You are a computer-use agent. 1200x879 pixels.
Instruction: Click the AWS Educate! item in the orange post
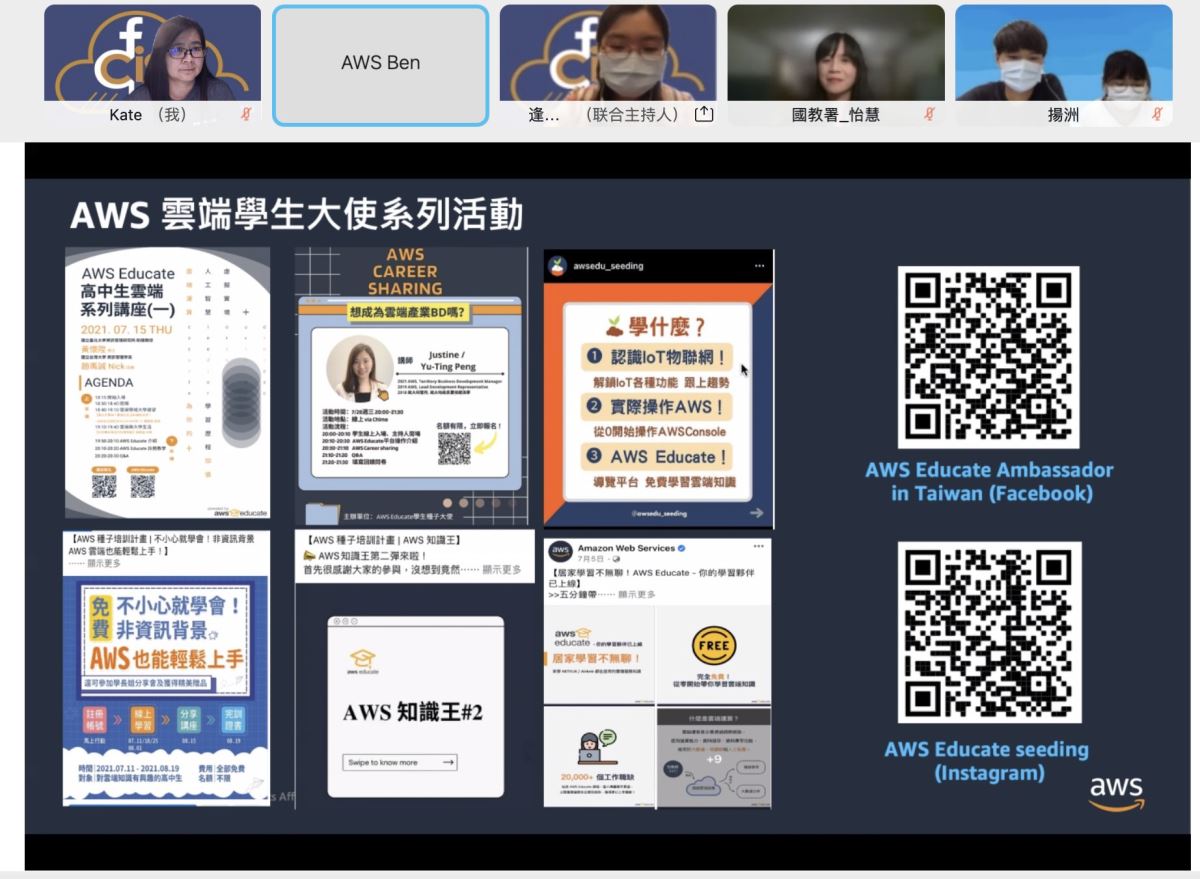[x=657, y=457]
